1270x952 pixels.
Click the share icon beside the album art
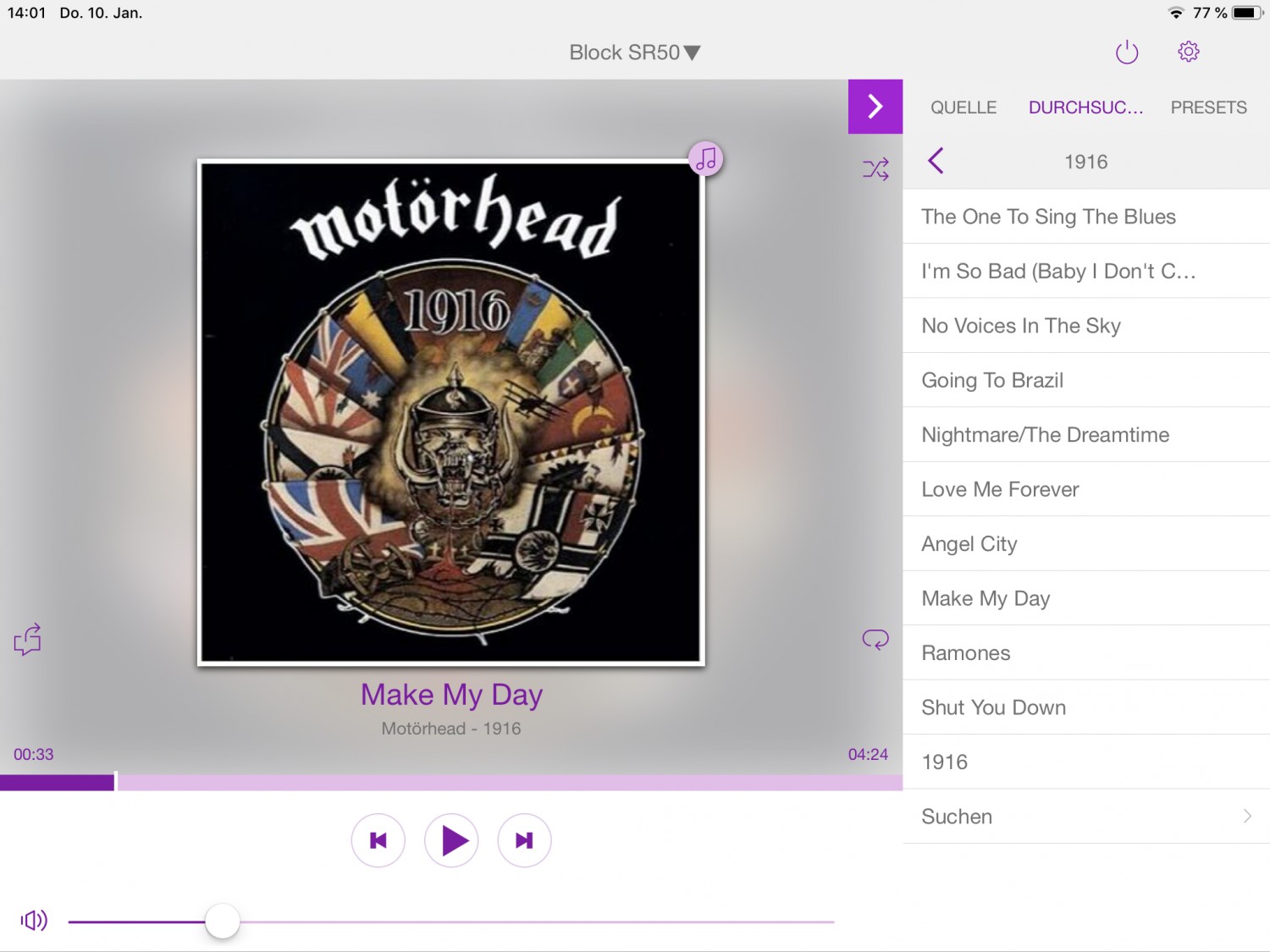28,640
